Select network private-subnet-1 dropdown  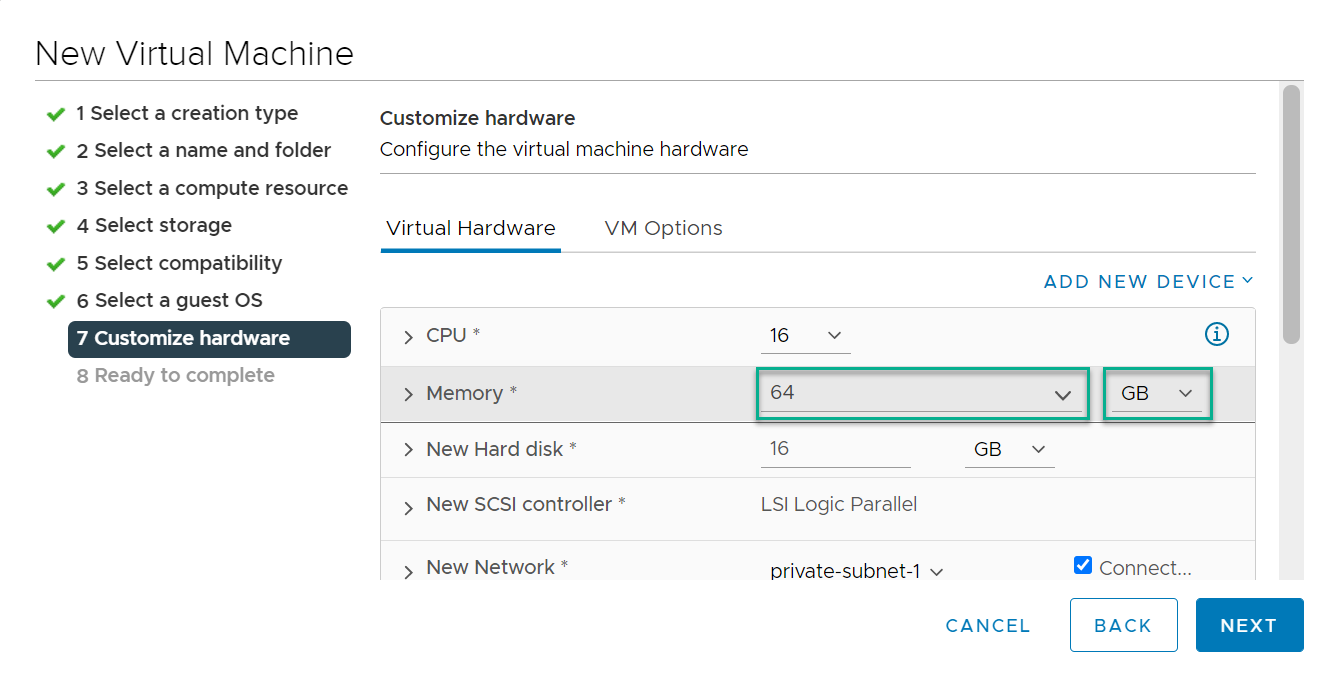click(856, 571)
